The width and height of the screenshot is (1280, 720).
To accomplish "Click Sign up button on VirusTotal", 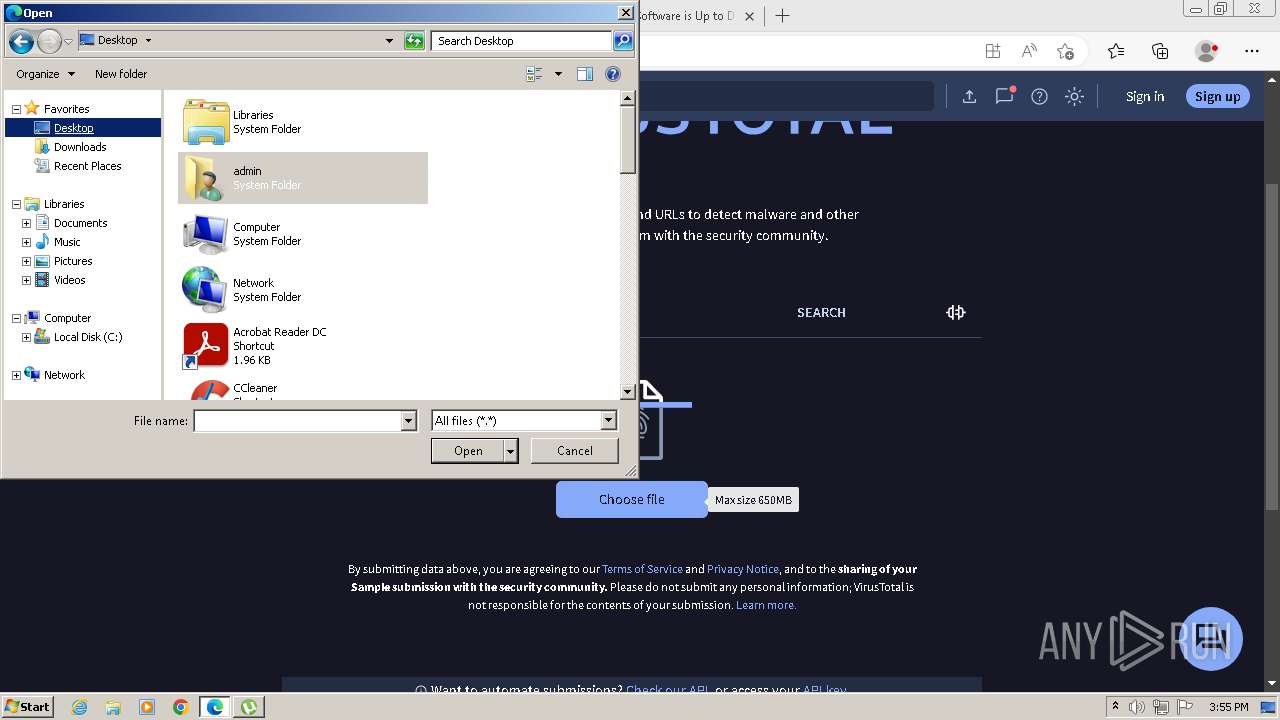I will (1217, 96).
